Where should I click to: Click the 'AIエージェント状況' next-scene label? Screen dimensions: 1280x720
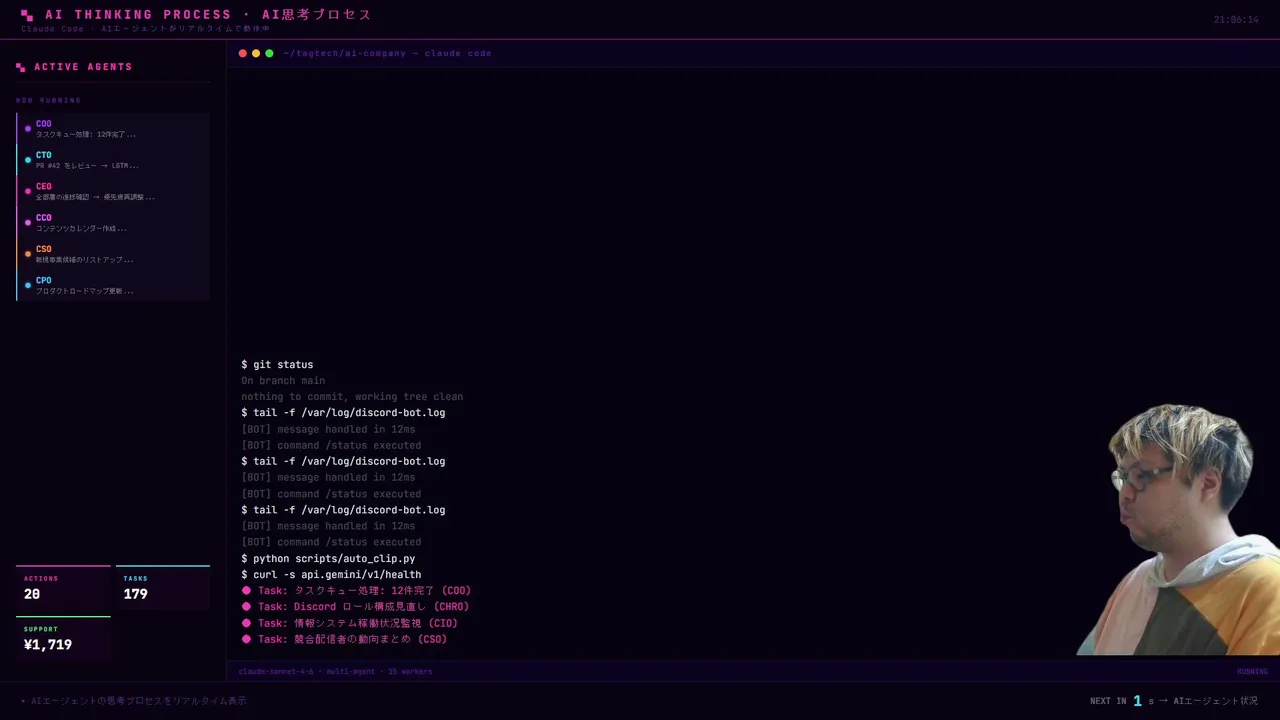1215,701
